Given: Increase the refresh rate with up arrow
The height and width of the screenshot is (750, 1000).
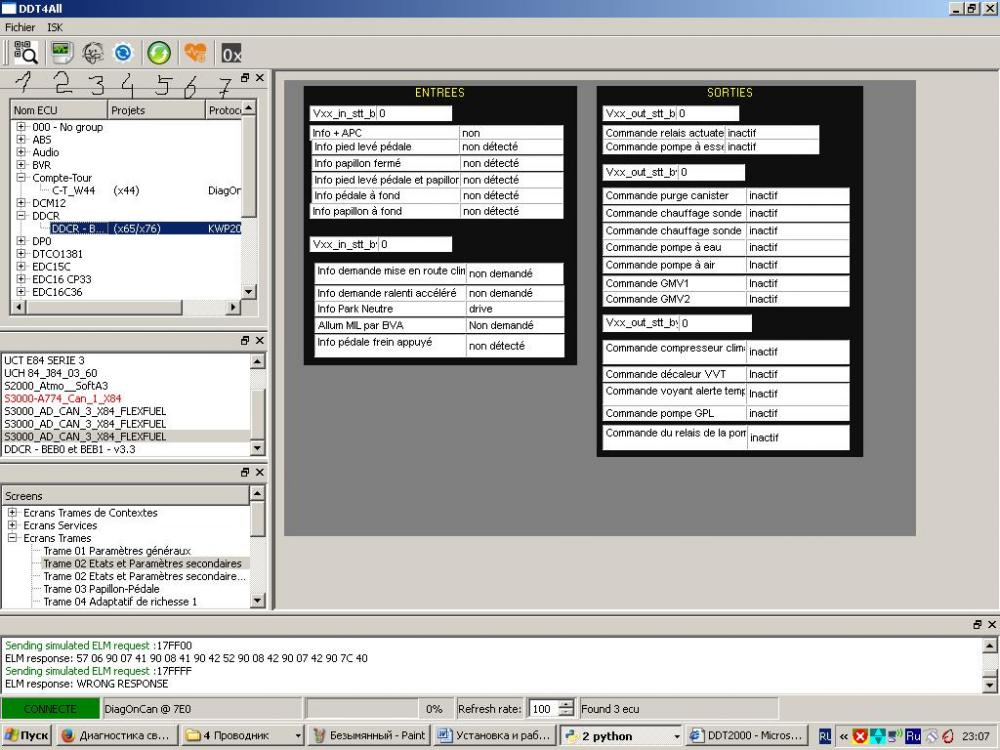Looking at the screenshot, I should coord(566,704).
